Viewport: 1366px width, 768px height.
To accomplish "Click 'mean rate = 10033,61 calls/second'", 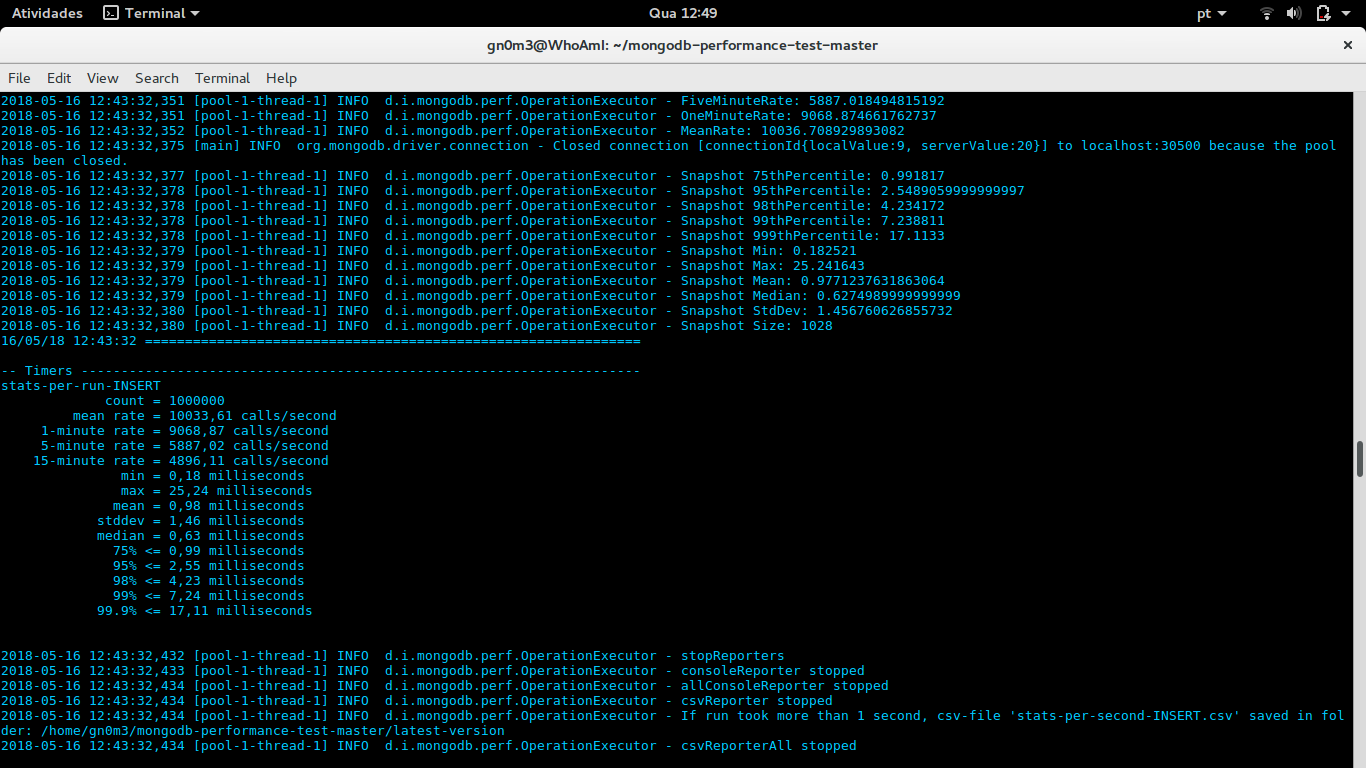I will click(x=205, y=416).
